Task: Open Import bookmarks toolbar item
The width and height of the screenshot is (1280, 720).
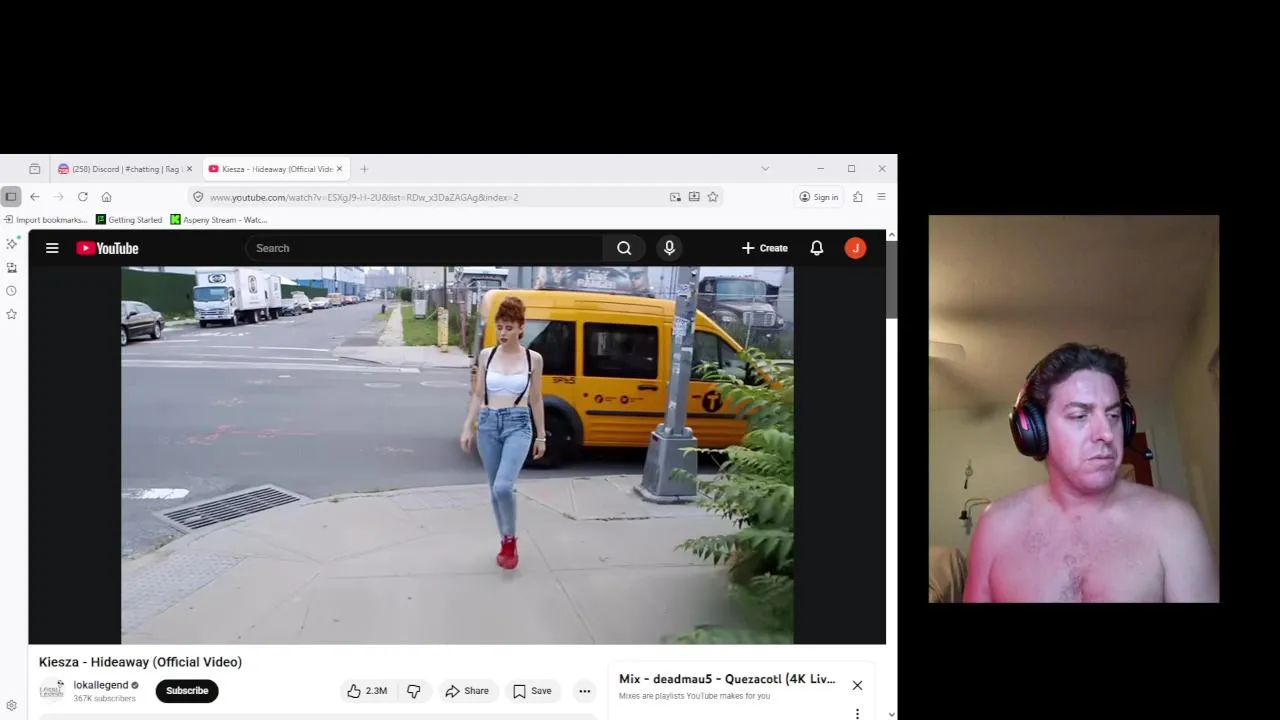Action: point(46,220)
